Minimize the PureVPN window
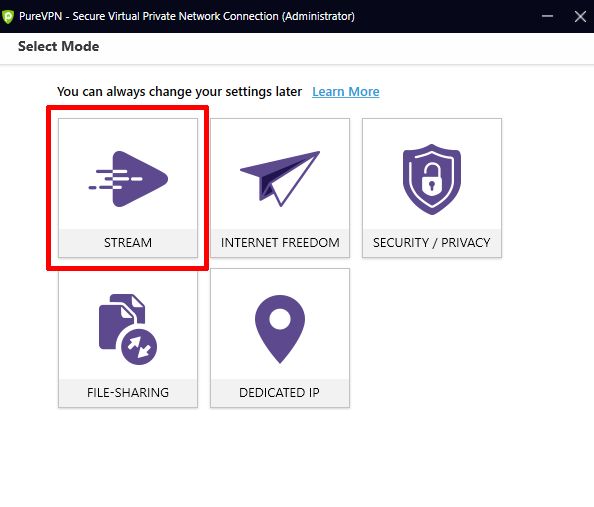 [x=547, y=16]
